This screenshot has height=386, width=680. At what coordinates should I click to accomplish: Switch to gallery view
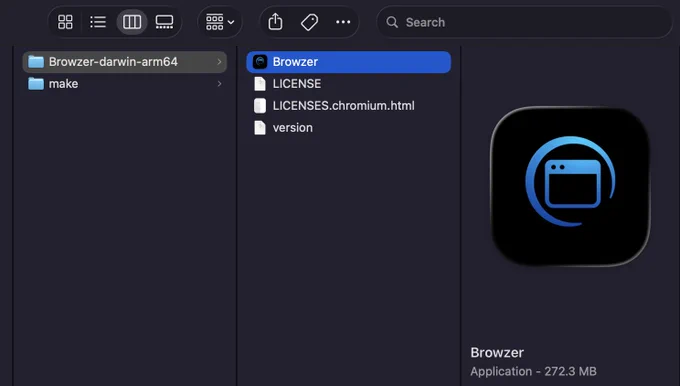tap(164, 22)
